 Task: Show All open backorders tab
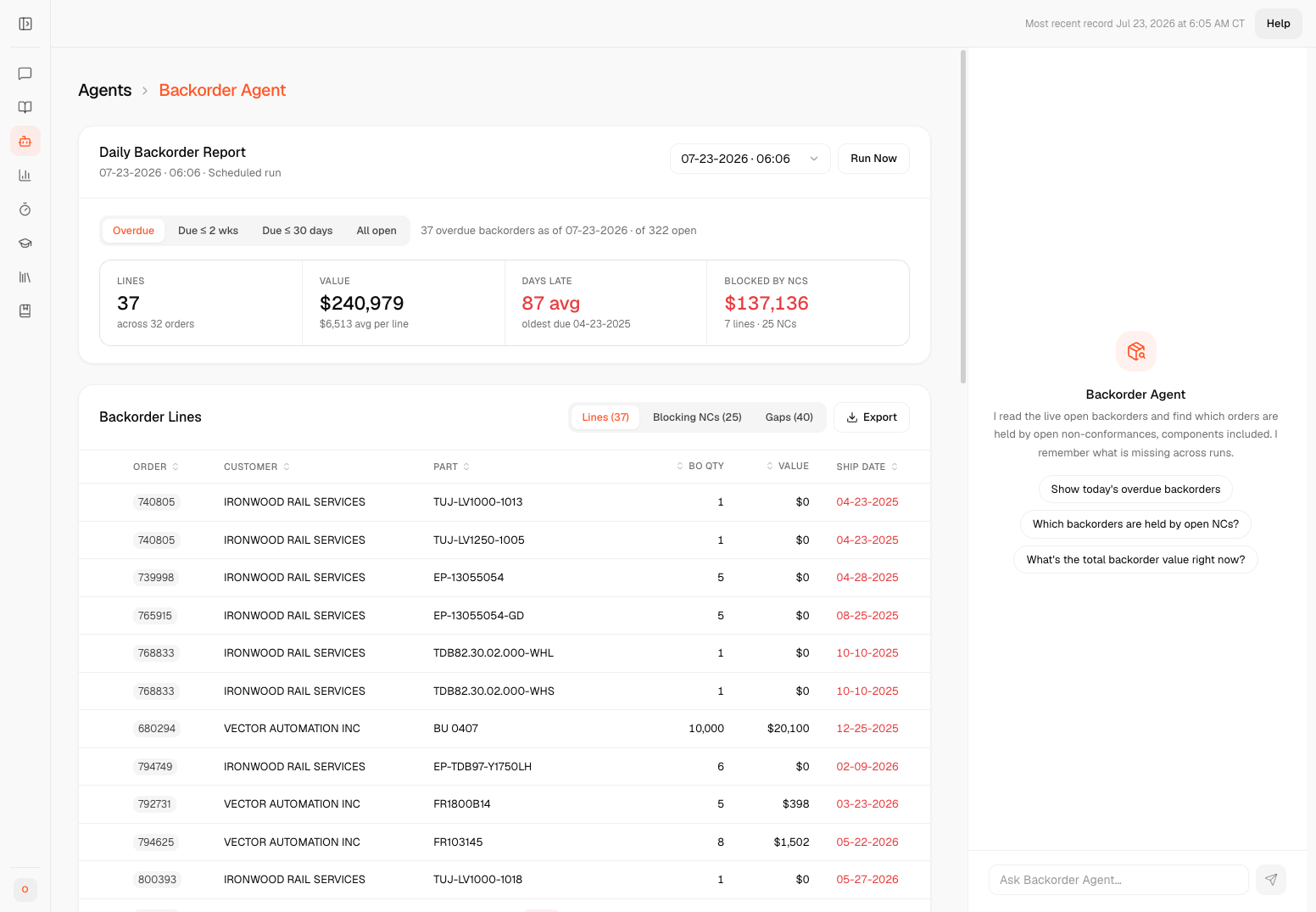[376, 231]
